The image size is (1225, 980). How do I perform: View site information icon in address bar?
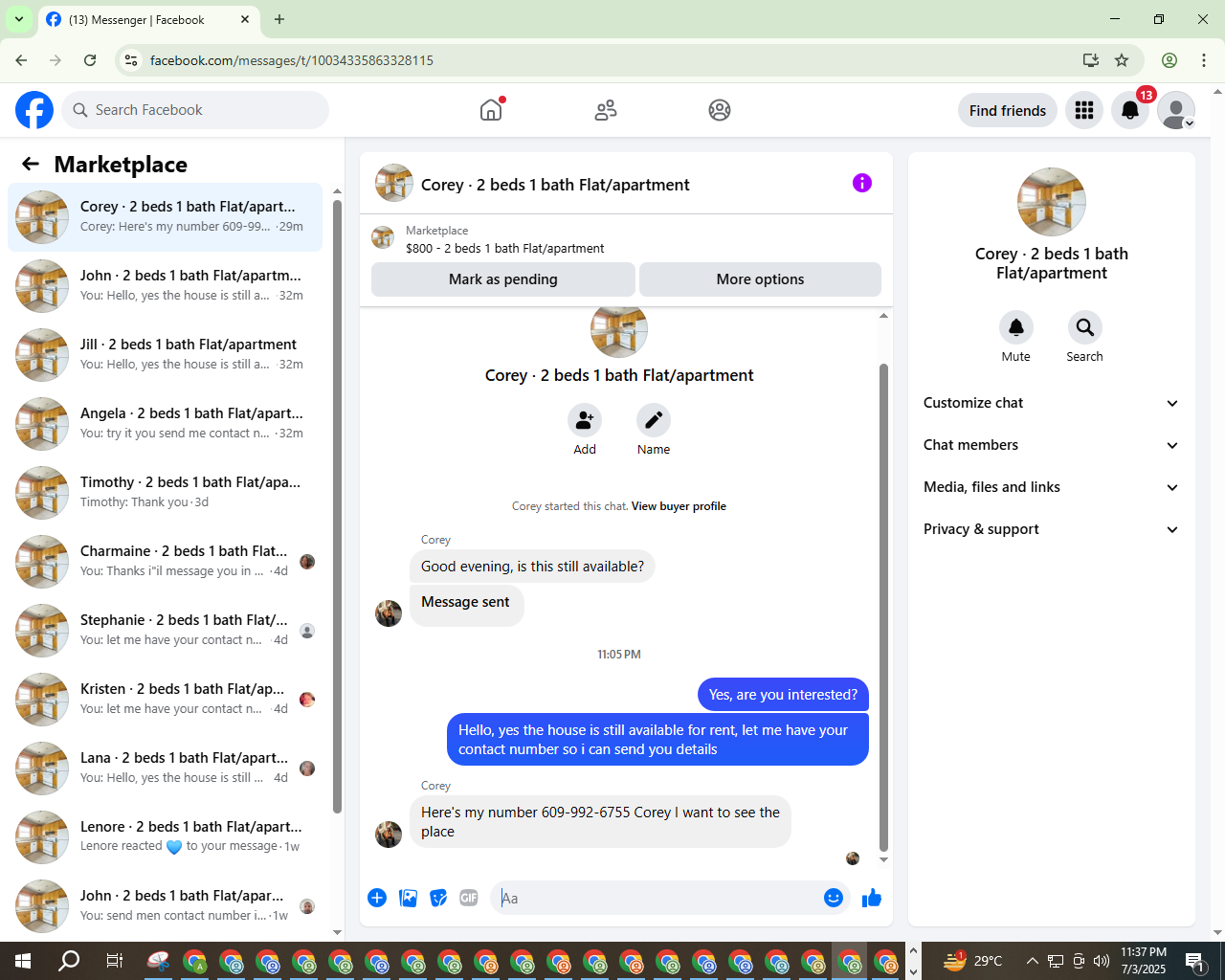(x=132, y=60)
